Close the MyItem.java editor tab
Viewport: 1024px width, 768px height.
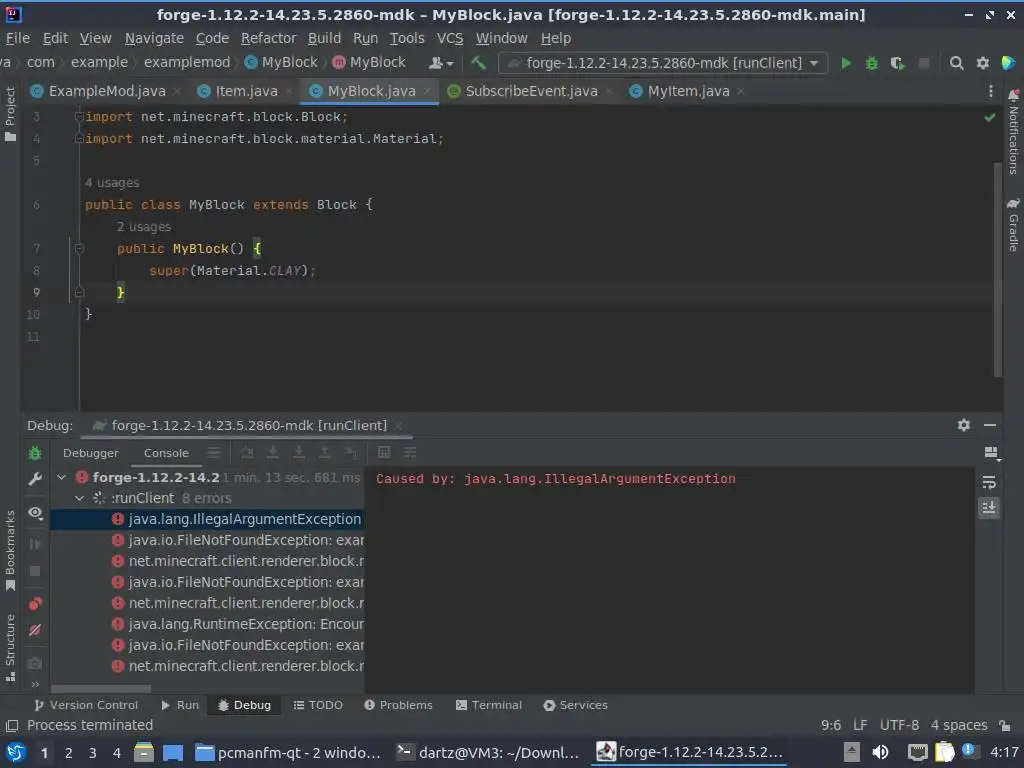tap(741, 91)
